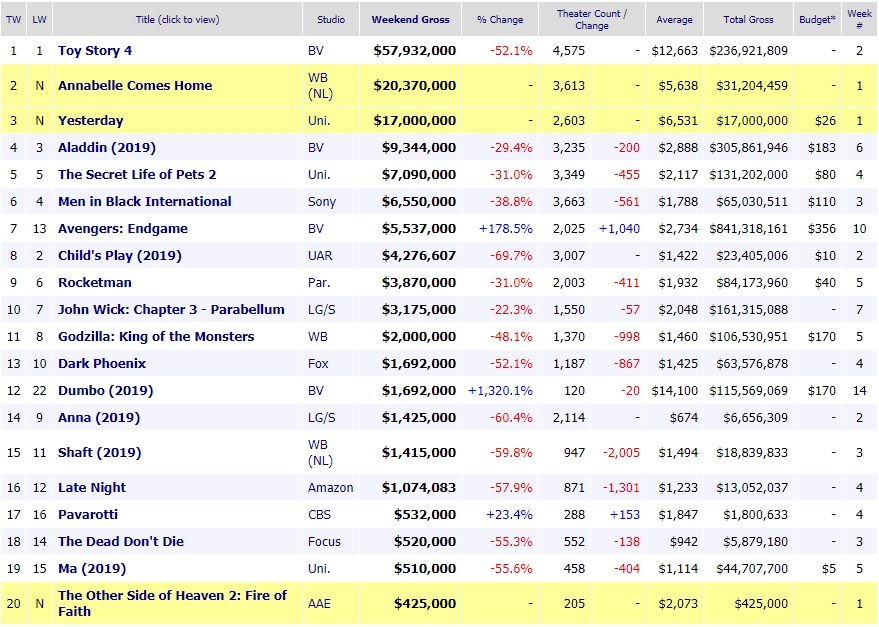Click Uni. studio in the Yesterday row
This screenshot has height=627, width=879.
click(x=318, y=121)
